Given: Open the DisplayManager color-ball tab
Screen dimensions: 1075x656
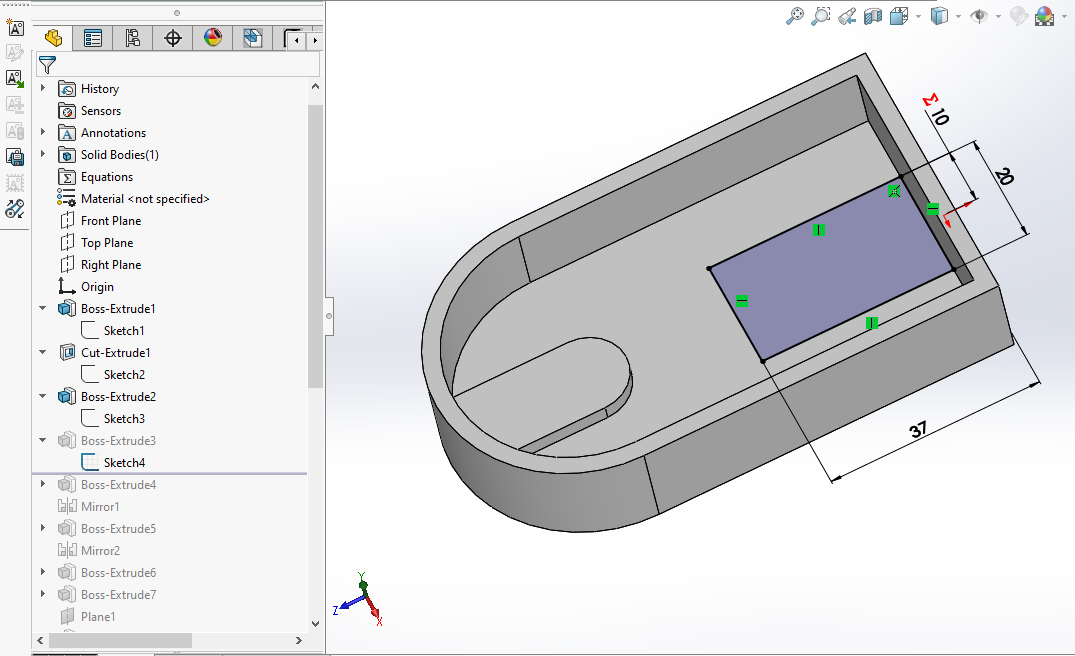Looking at the screenshot, I should [x=212, y=38].
